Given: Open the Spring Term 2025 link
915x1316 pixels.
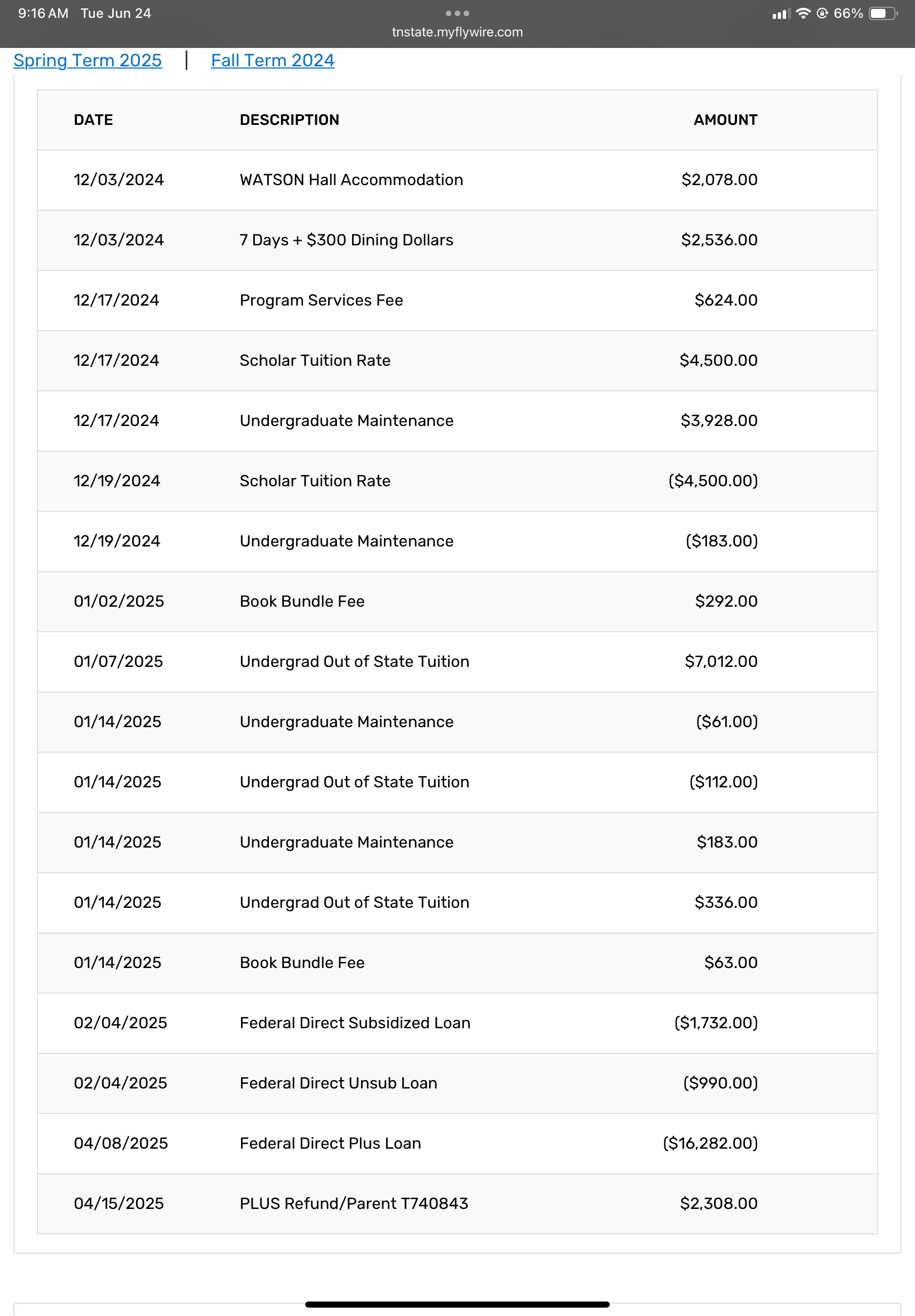Looking at the screenshot, I should (88, 60).
